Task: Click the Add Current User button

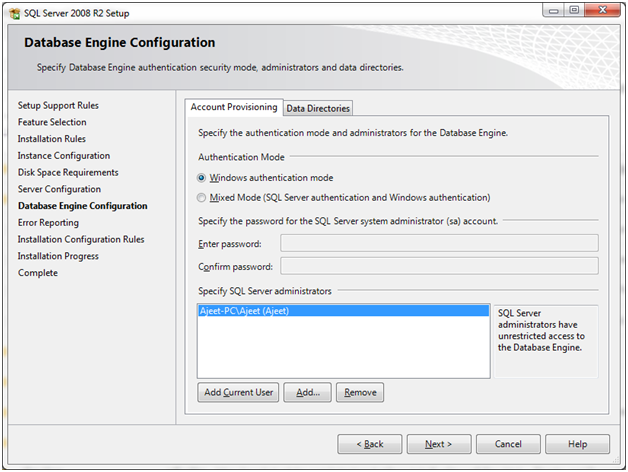Action: (238, 392)
